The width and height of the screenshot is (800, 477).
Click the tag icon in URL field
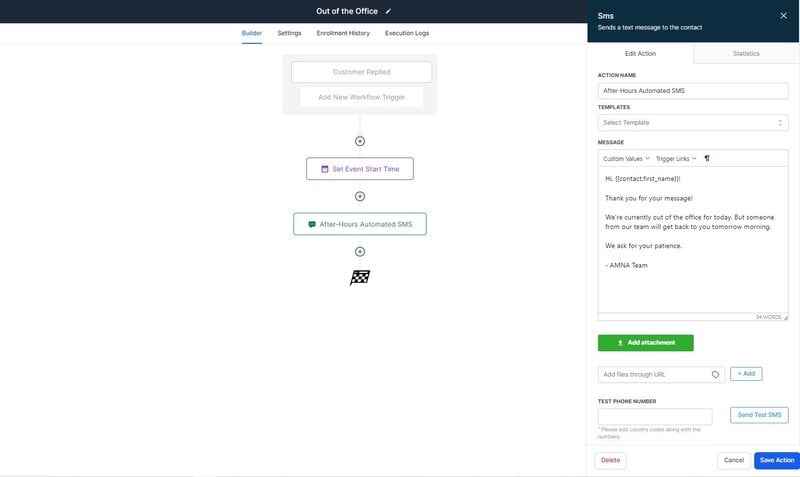point(715,374)
